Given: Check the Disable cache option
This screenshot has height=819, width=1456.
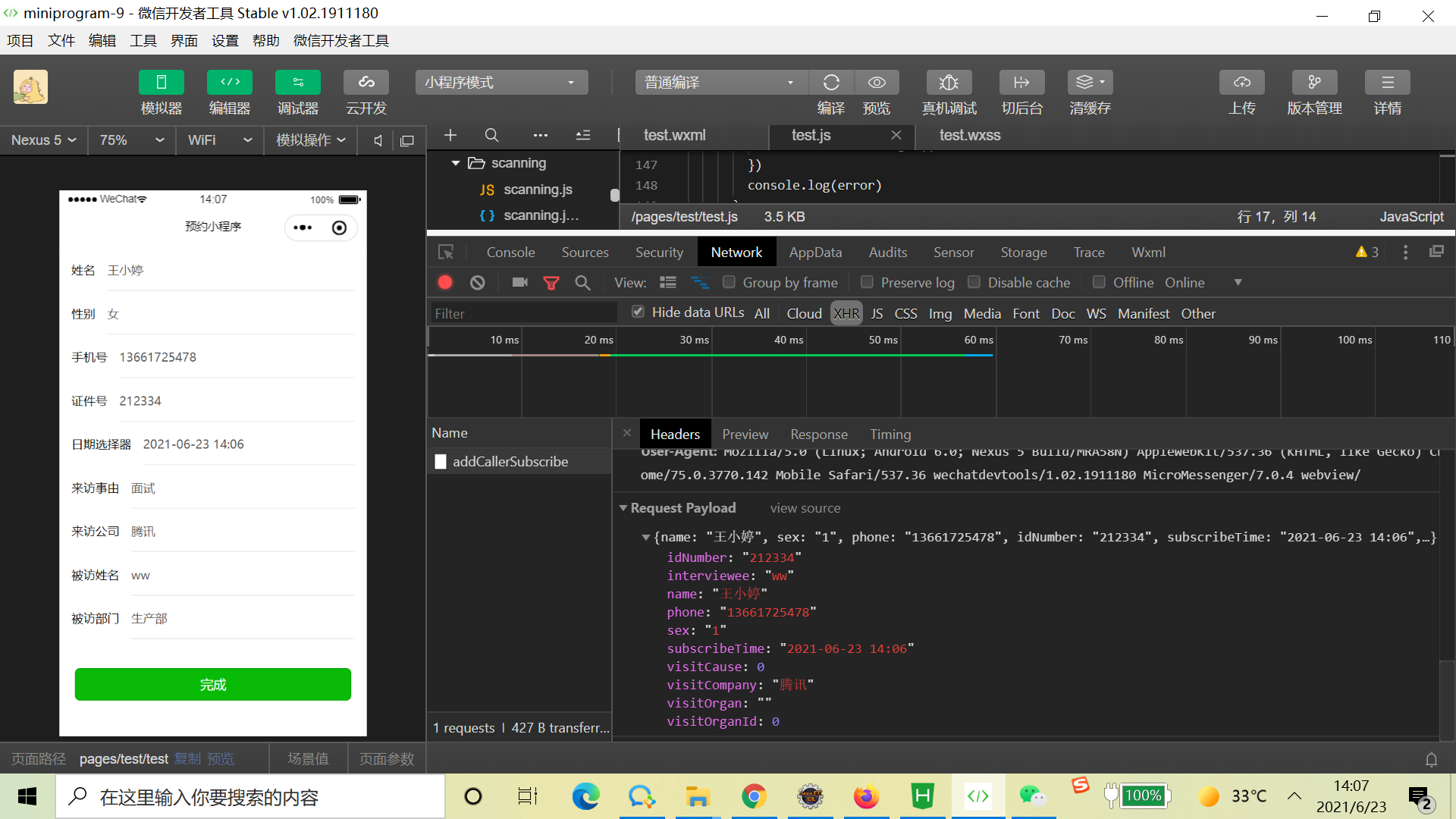Looking at the screenshot, I should pyautogui.click(x=974, y=282).
